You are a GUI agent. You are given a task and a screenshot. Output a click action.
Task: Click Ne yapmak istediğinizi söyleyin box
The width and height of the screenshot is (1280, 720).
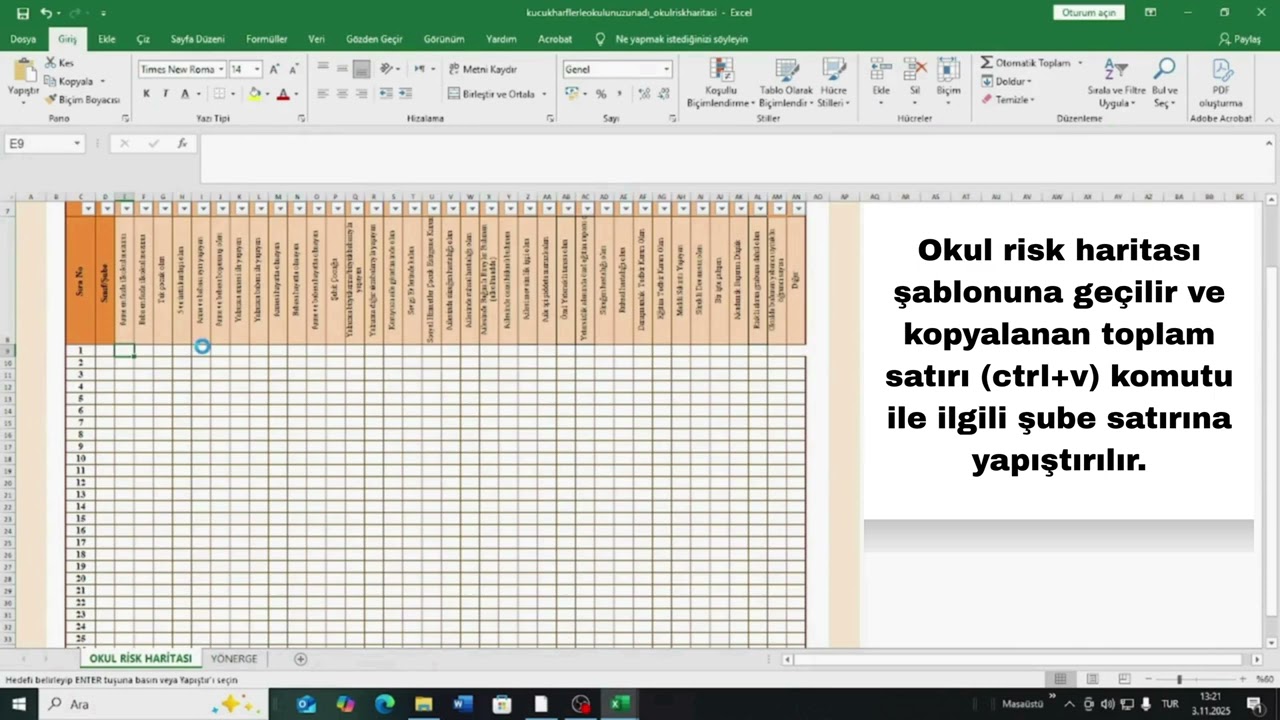click(671, 39)
